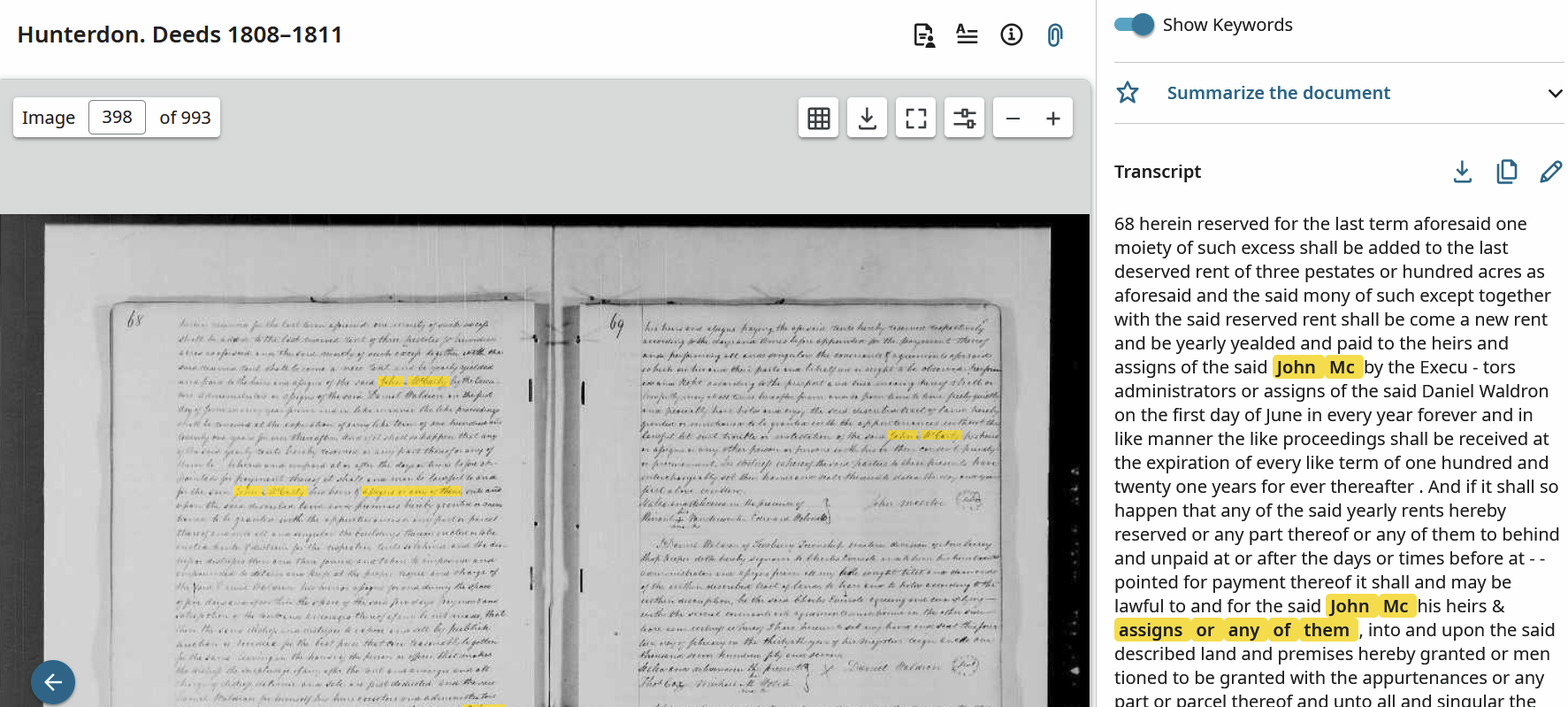Click the Transcript heading

[1157, 172]
